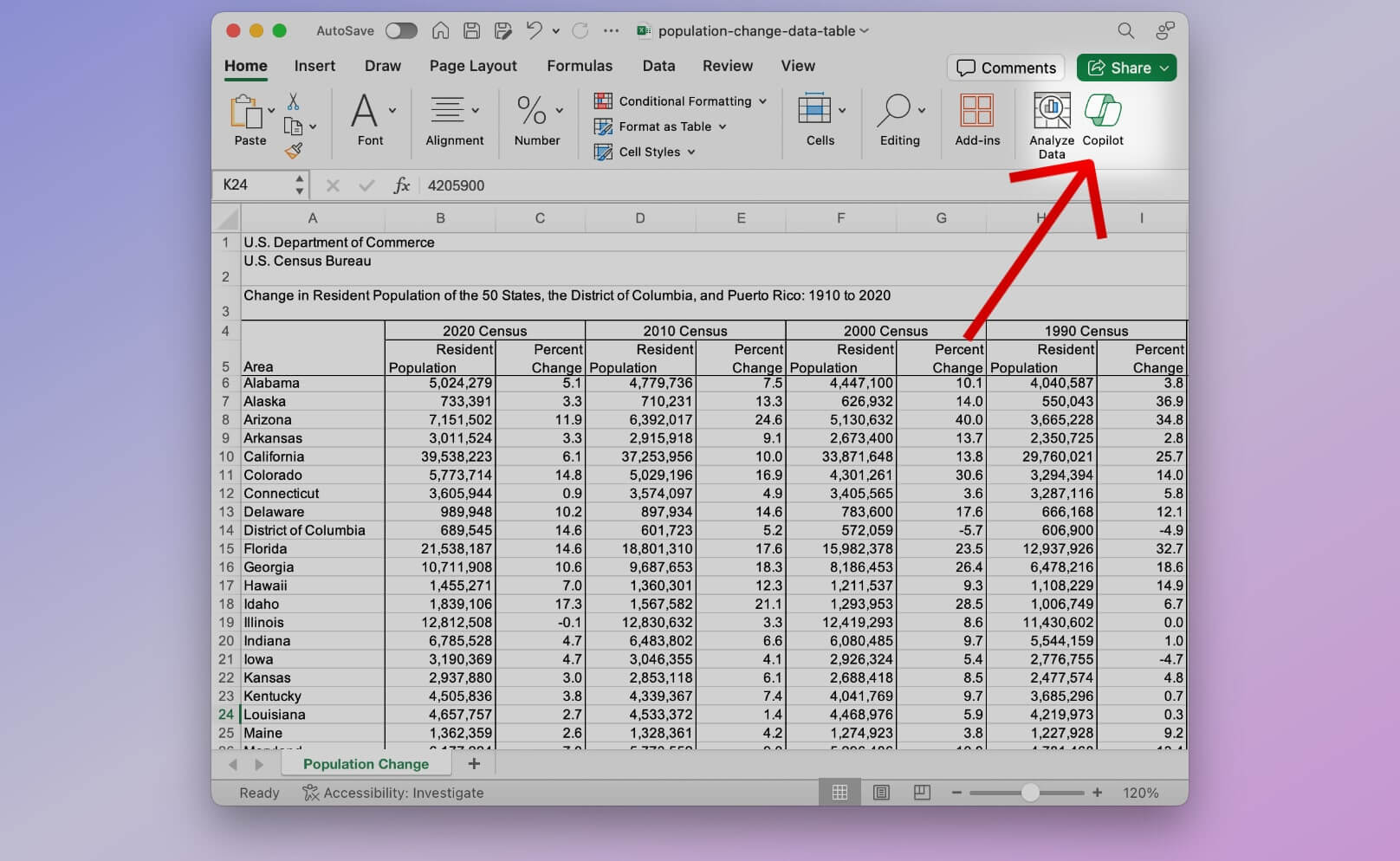Viewport: 1400px width, 861px height.
Task: Click the Comments button
Action: [x=1006, y=68]
